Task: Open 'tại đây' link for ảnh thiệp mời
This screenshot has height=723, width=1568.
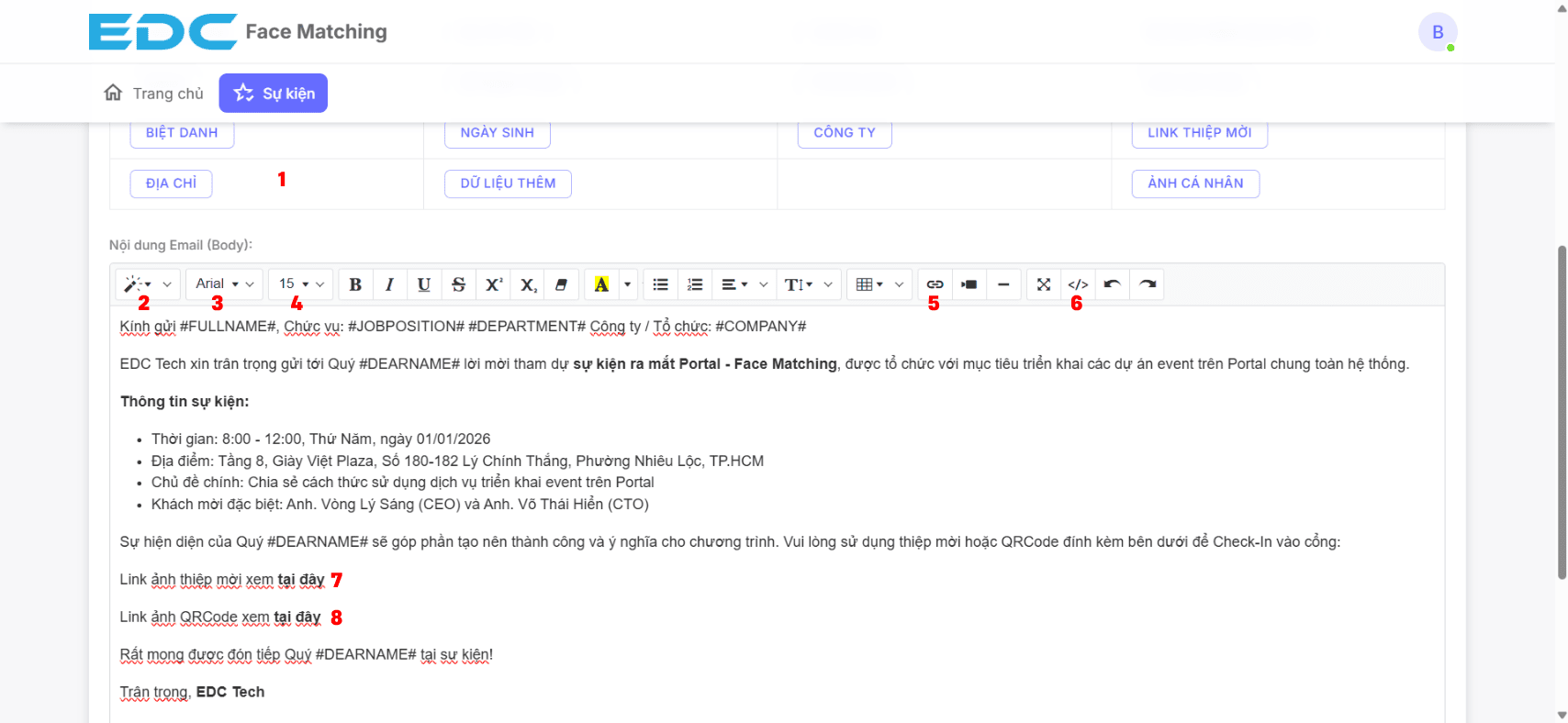Action: coord(301,580)
